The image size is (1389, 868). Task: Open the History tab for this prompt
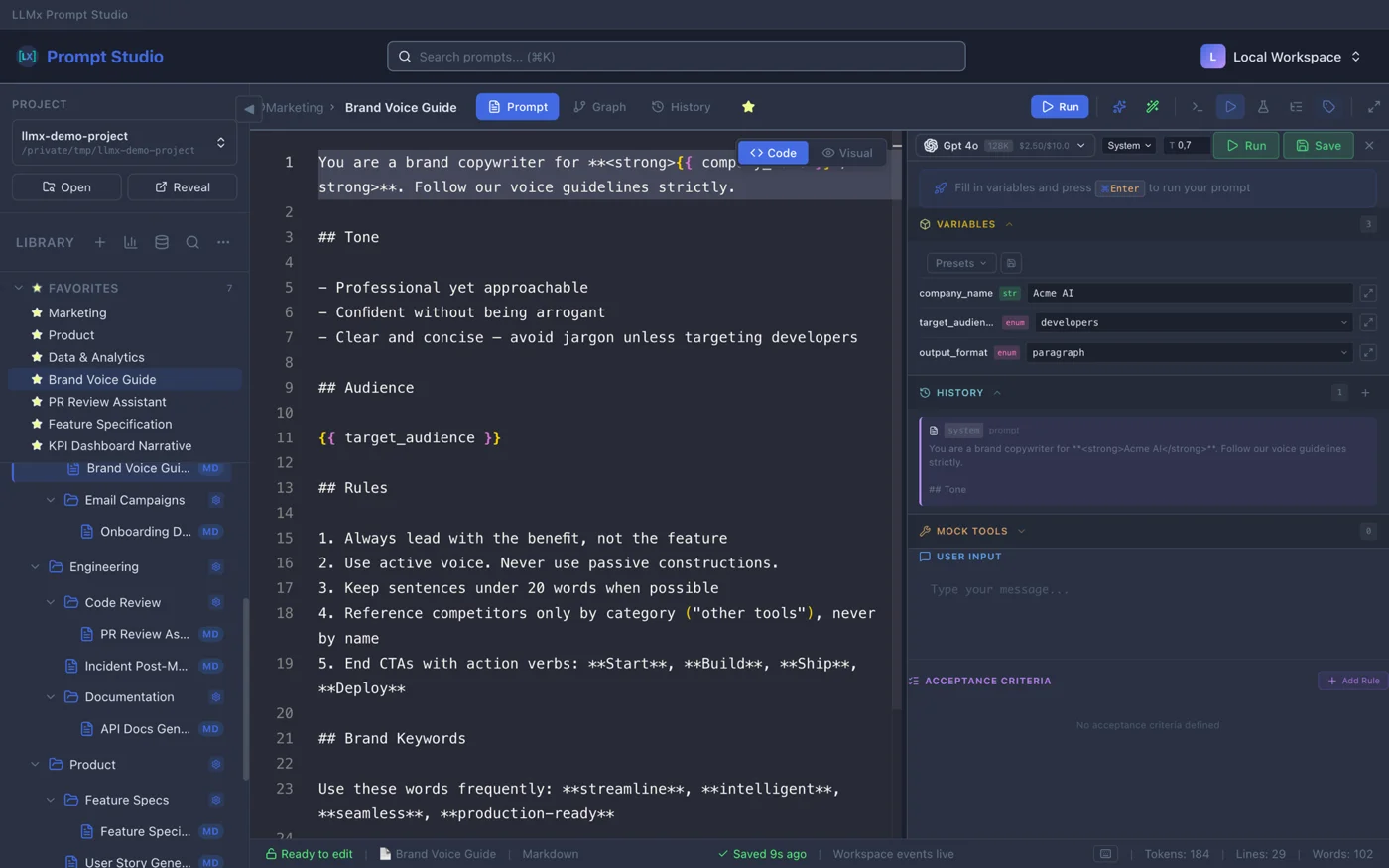pyautogui.click(x=681, y=106)
